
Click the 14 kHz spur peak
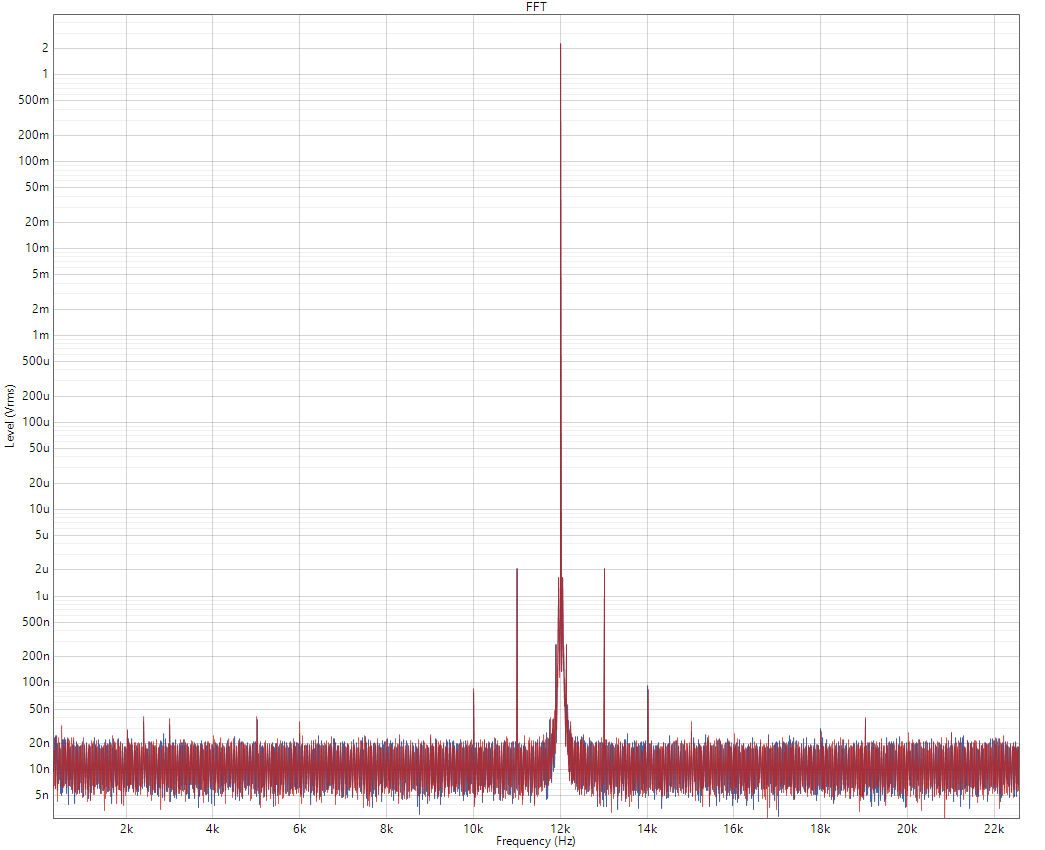point(647,687)
